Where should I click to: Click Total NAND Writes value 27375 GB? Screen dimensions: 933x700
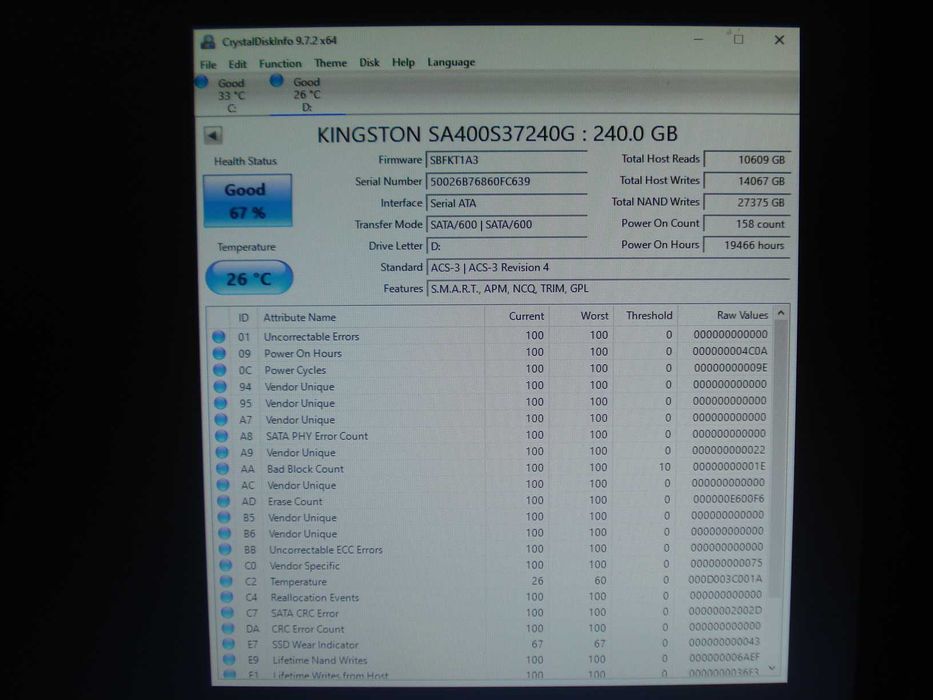click(x=747, y=202)
